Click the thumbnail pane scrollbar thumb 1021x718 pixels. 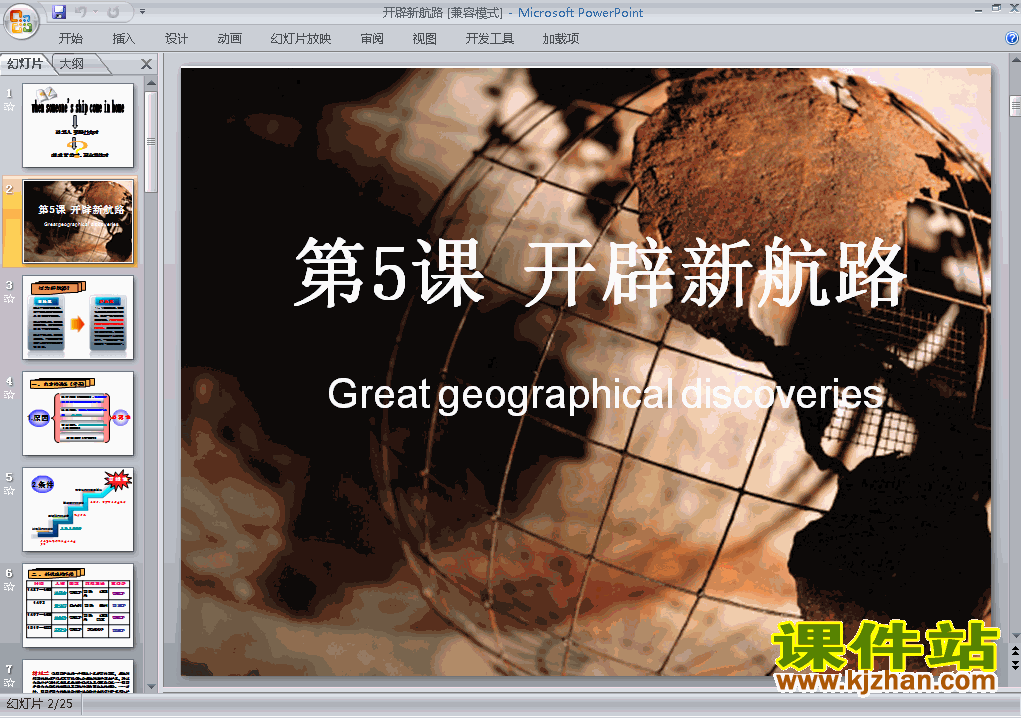point(151,142)
